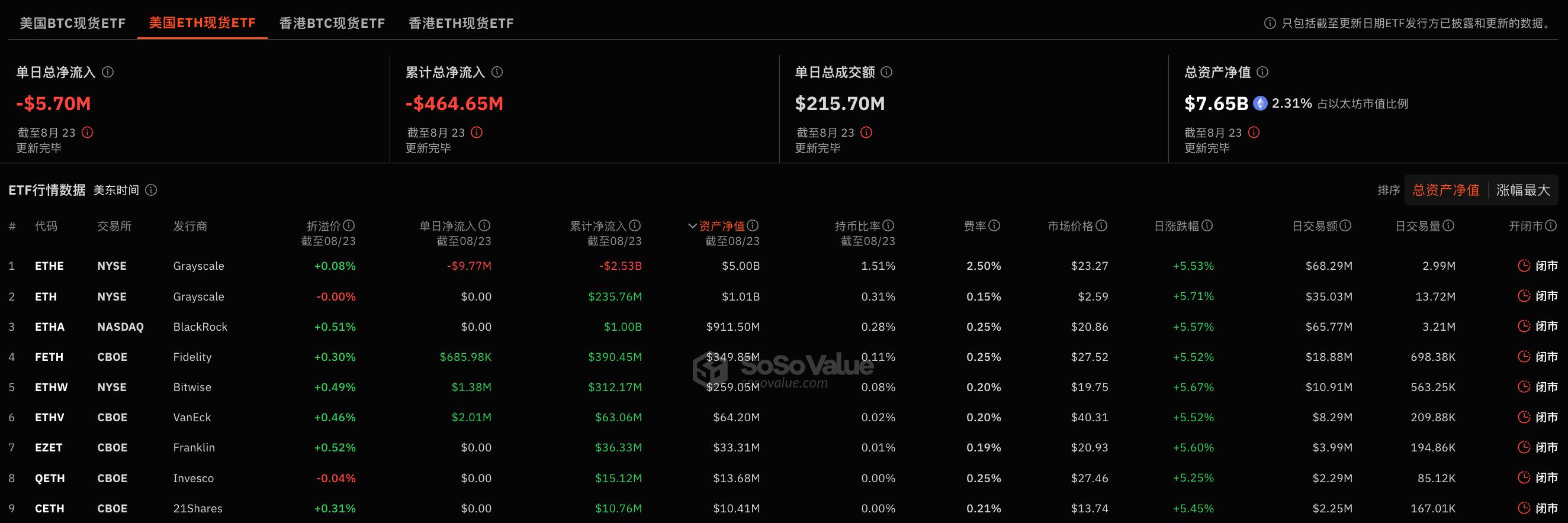Open info icon next to 总资产净值 heading
The width and height of the screenshot is (1568, 523).
pyautogui.click(x=1262, y=72)
